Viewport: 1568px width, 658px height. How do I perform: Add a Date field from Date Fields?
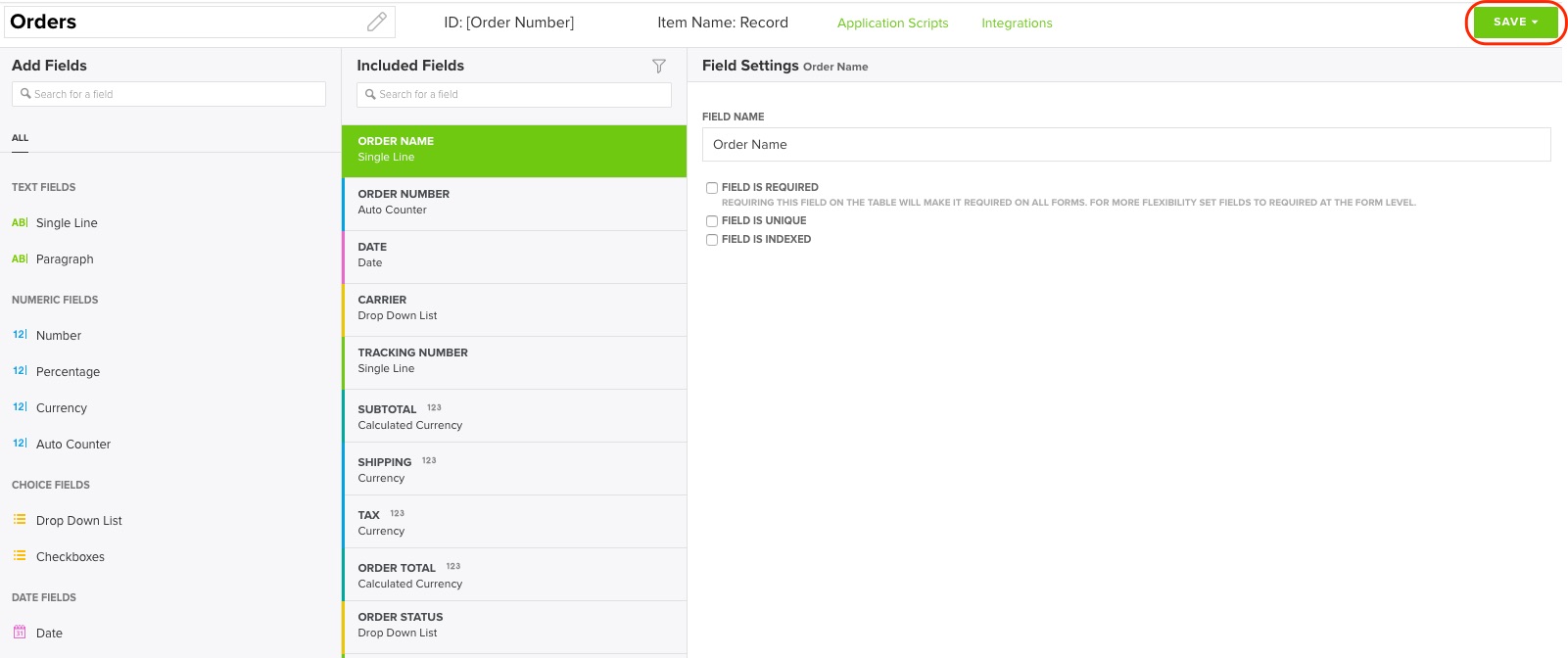49,633
